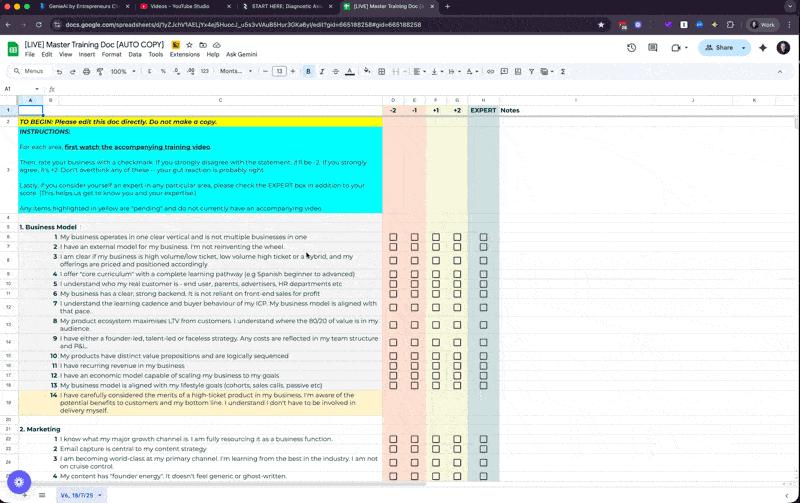Format as currency with pound icon

pos(149,72)
